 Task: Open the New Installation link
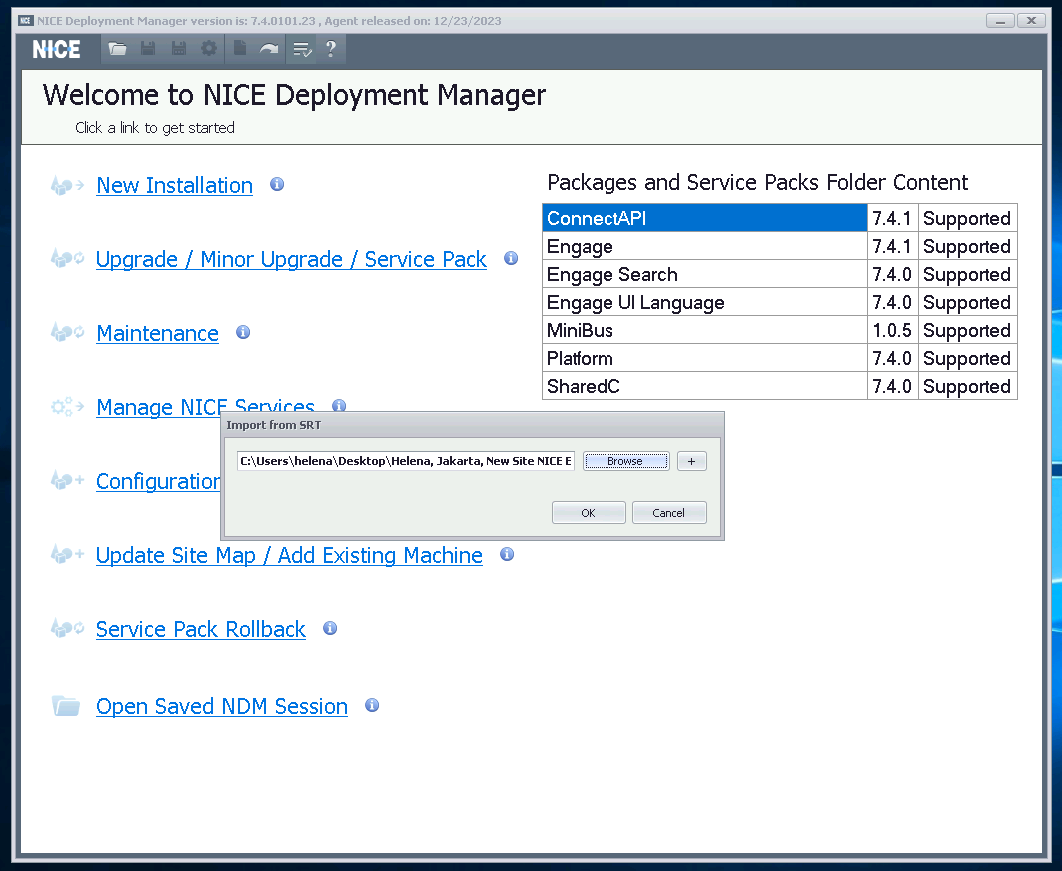pos(174,185)
